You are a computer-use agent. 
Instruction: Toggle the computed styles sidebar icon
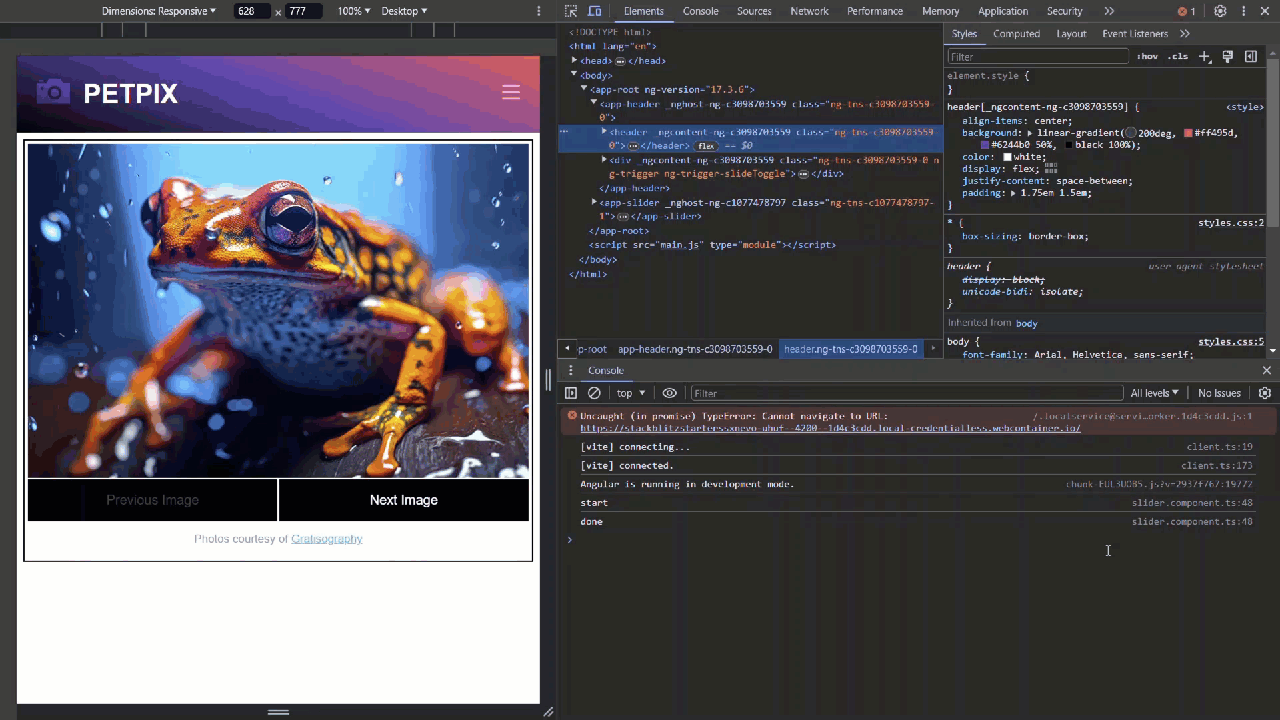(x=1251, y=56)
